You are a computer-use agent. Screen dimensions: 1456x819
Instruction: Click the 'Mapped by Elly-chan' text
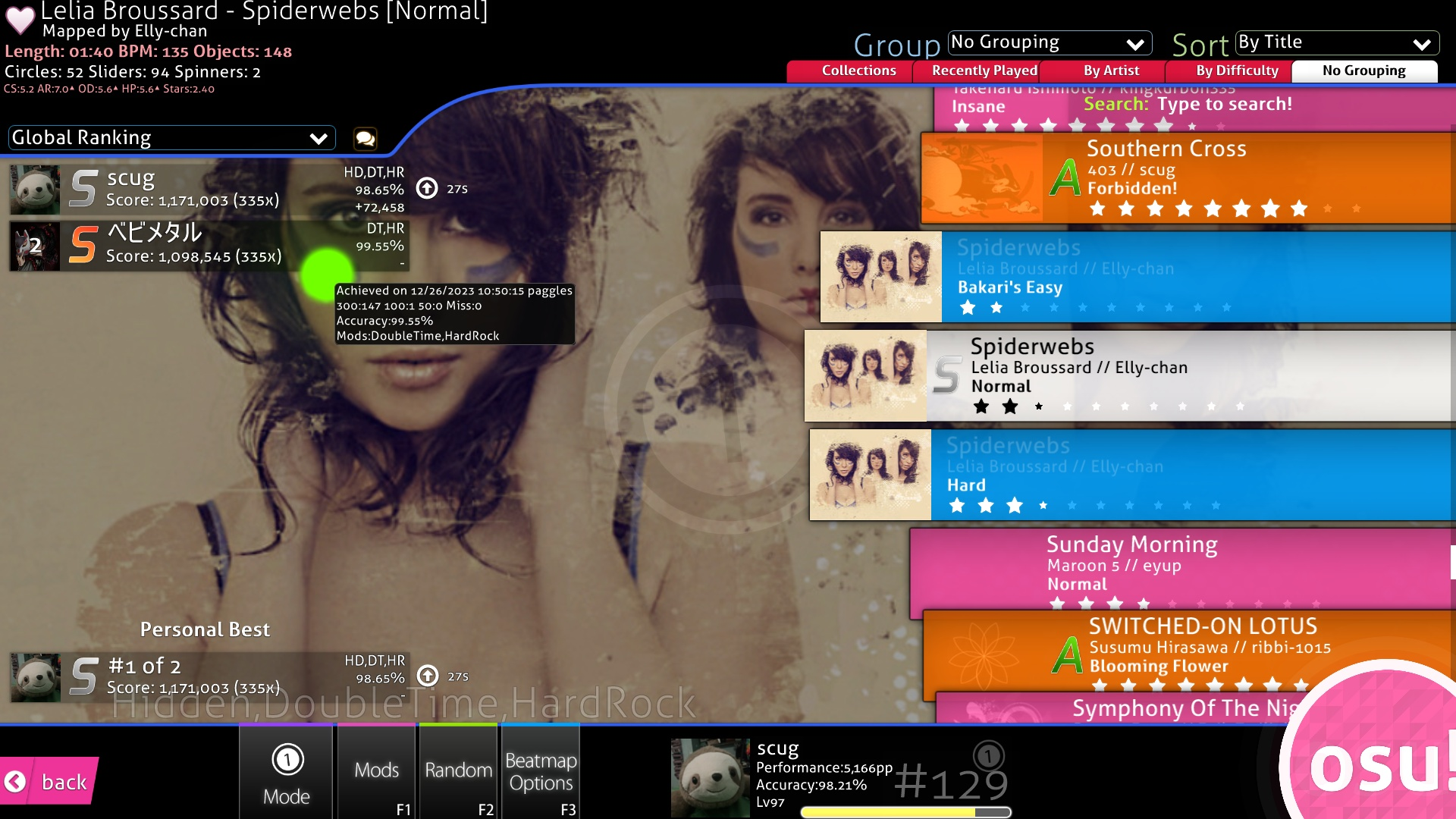click(x=125, y=31)
